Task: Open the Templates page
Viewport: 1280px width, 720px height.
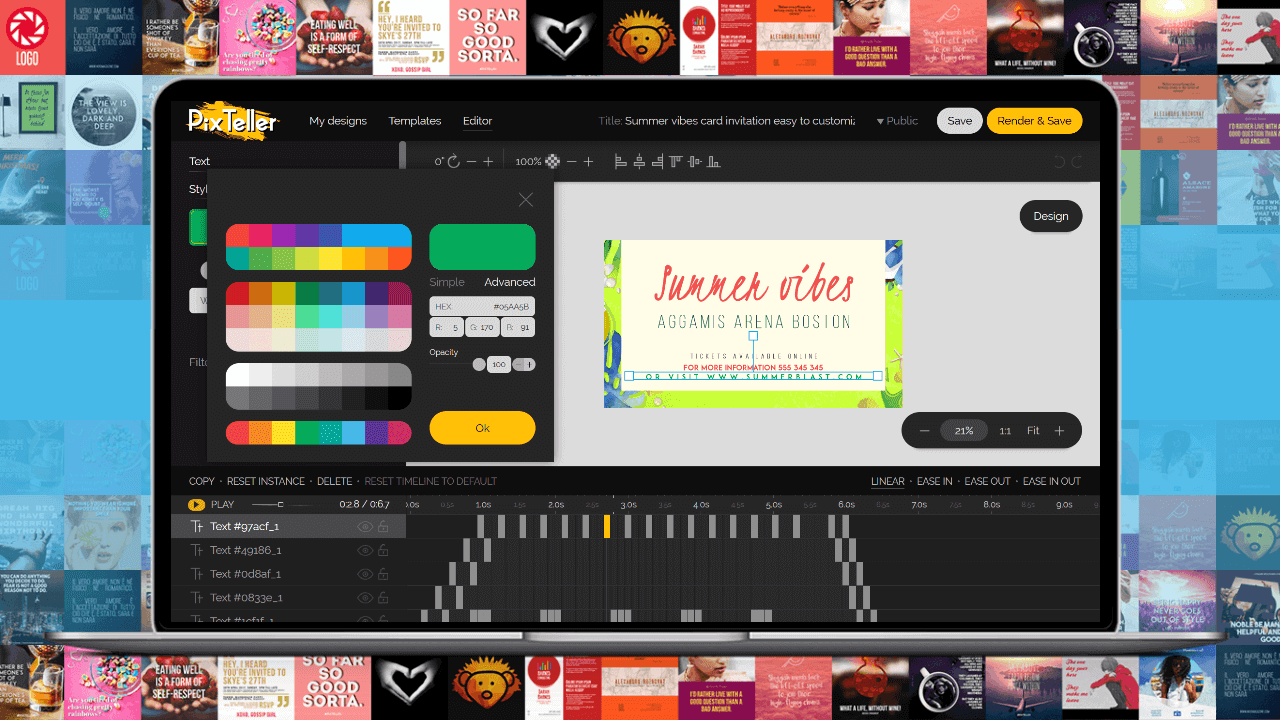Action: tap(415, 121)
